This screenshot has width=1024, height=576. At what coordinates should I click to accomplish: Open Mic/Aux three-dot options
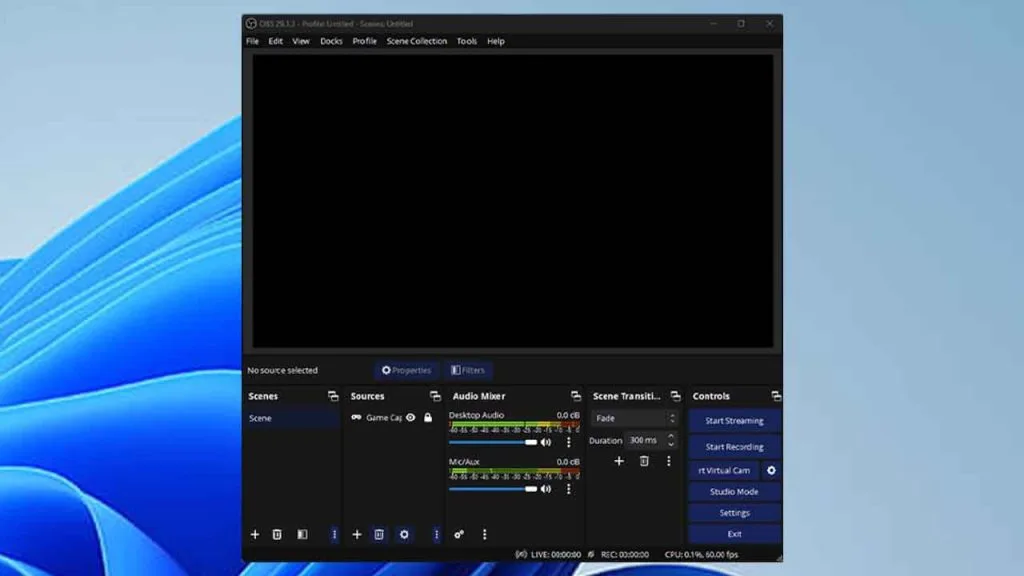569,488
